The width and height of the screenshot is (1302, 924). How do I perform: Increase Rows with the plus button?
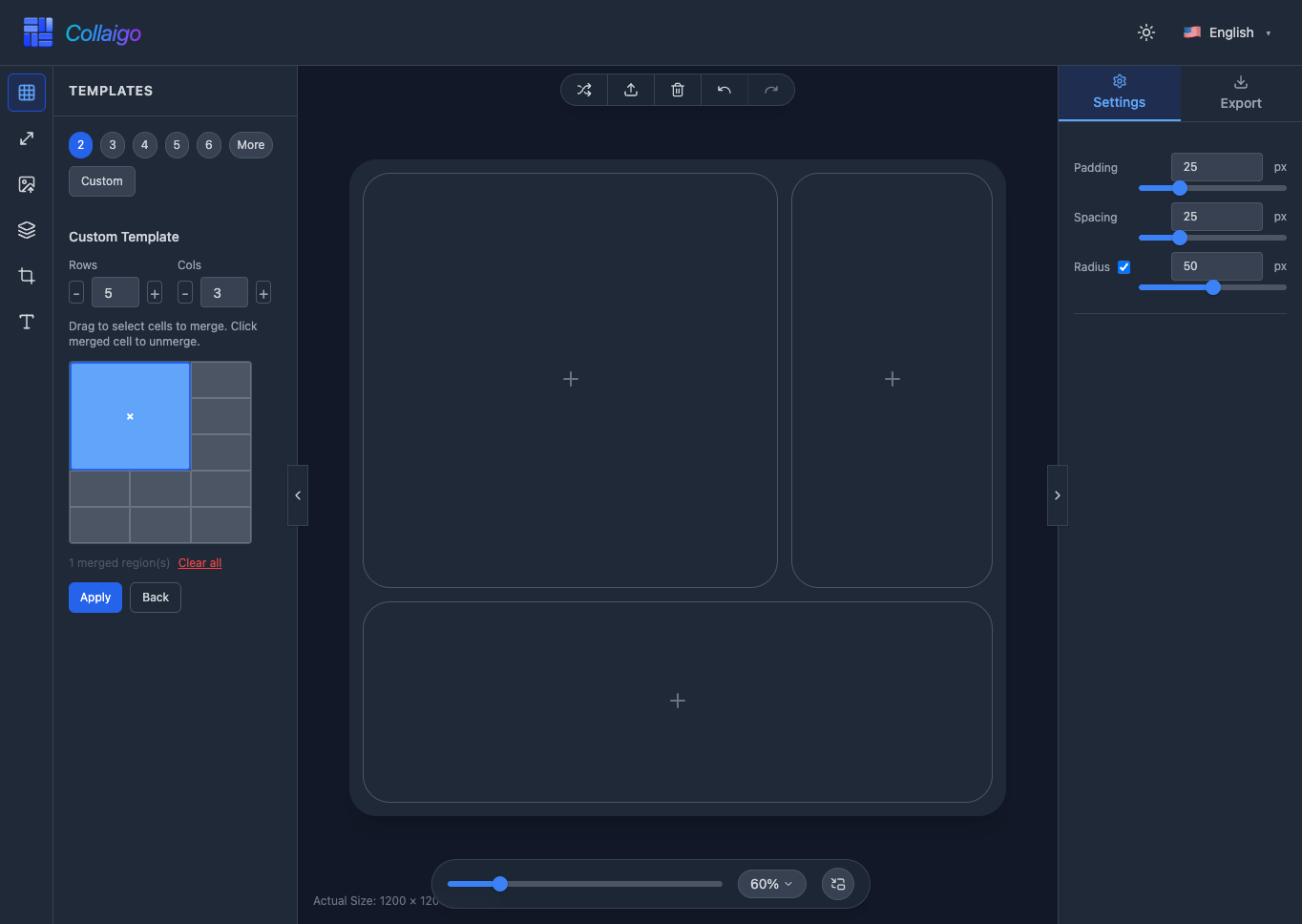coord(155,293)
